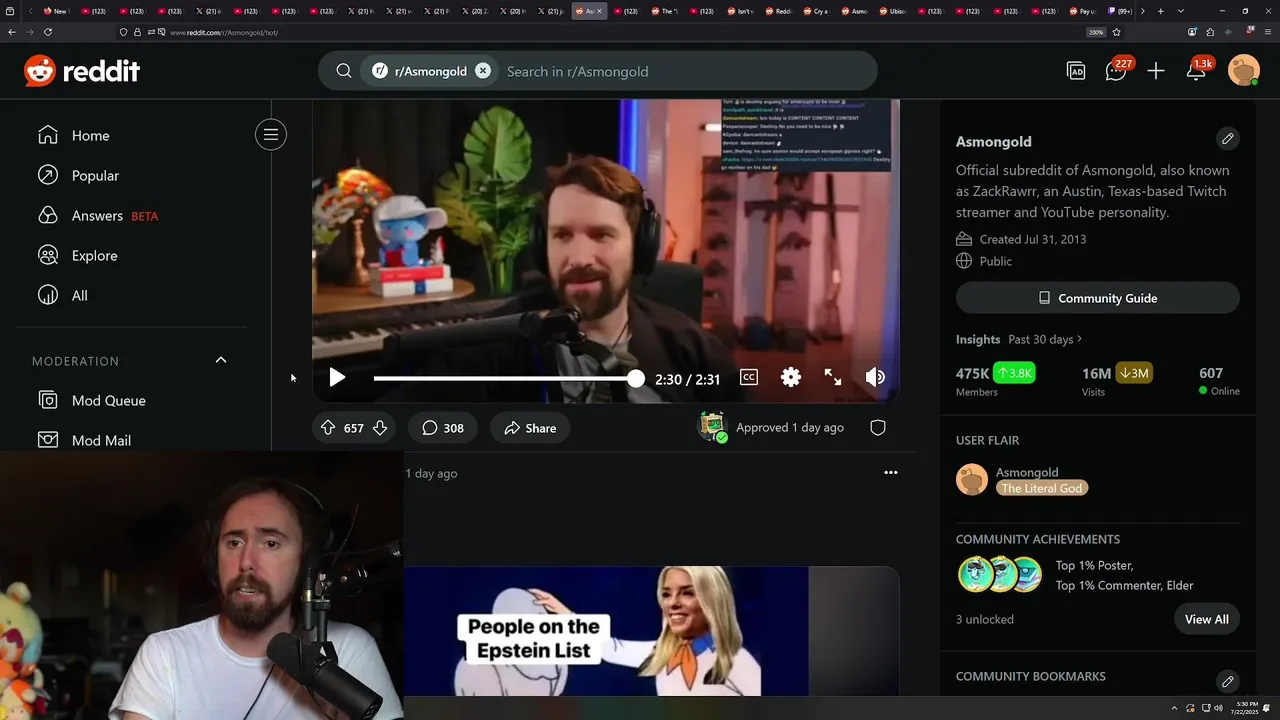
Task: Mute the video volume
Action: click(875, 377)
